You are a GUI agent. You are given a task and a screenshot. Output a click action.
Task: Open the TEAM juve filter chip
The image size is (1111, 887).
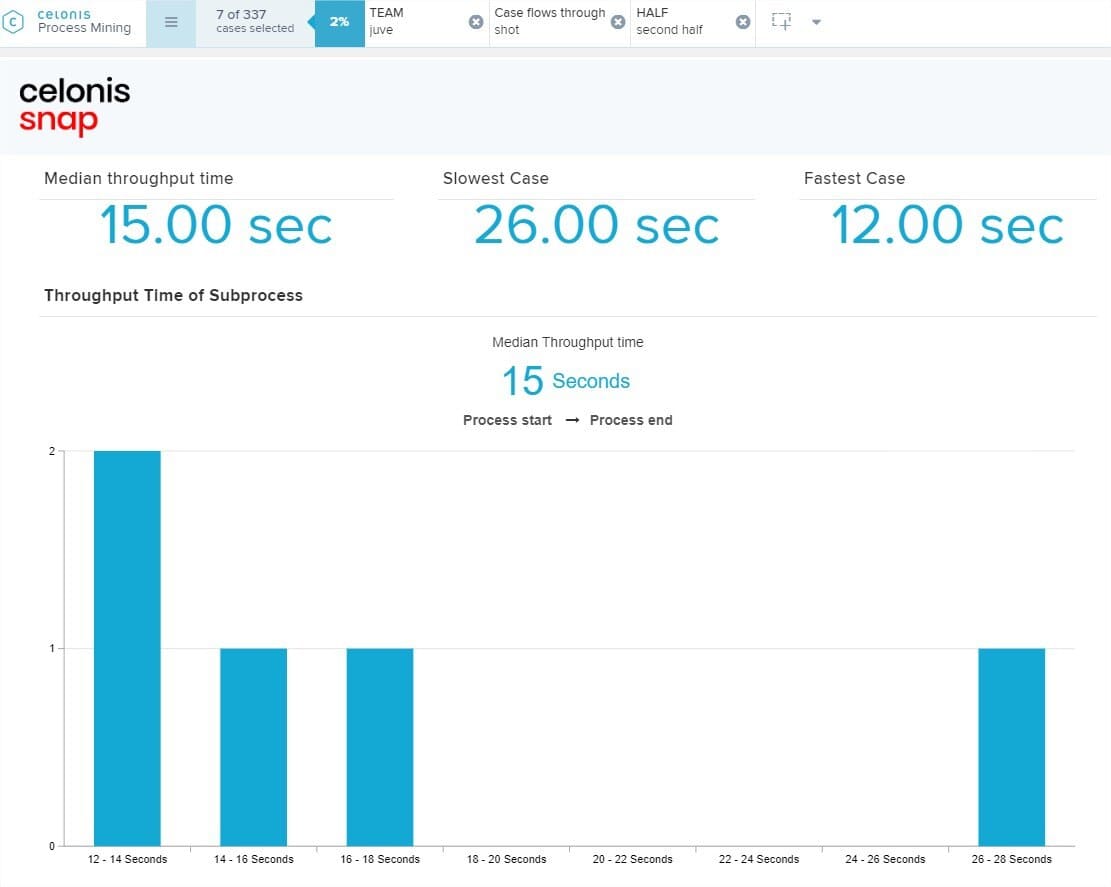coord(410,22)
